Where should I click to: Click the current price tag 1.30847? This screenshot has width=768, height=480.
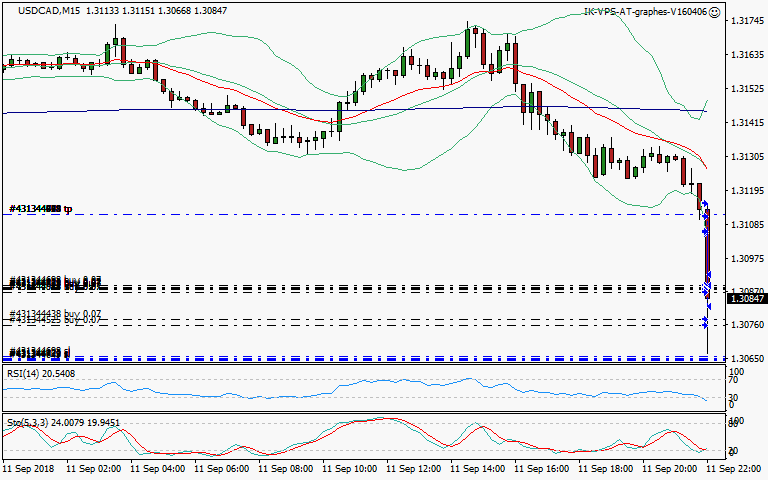(x=747, y=298)
